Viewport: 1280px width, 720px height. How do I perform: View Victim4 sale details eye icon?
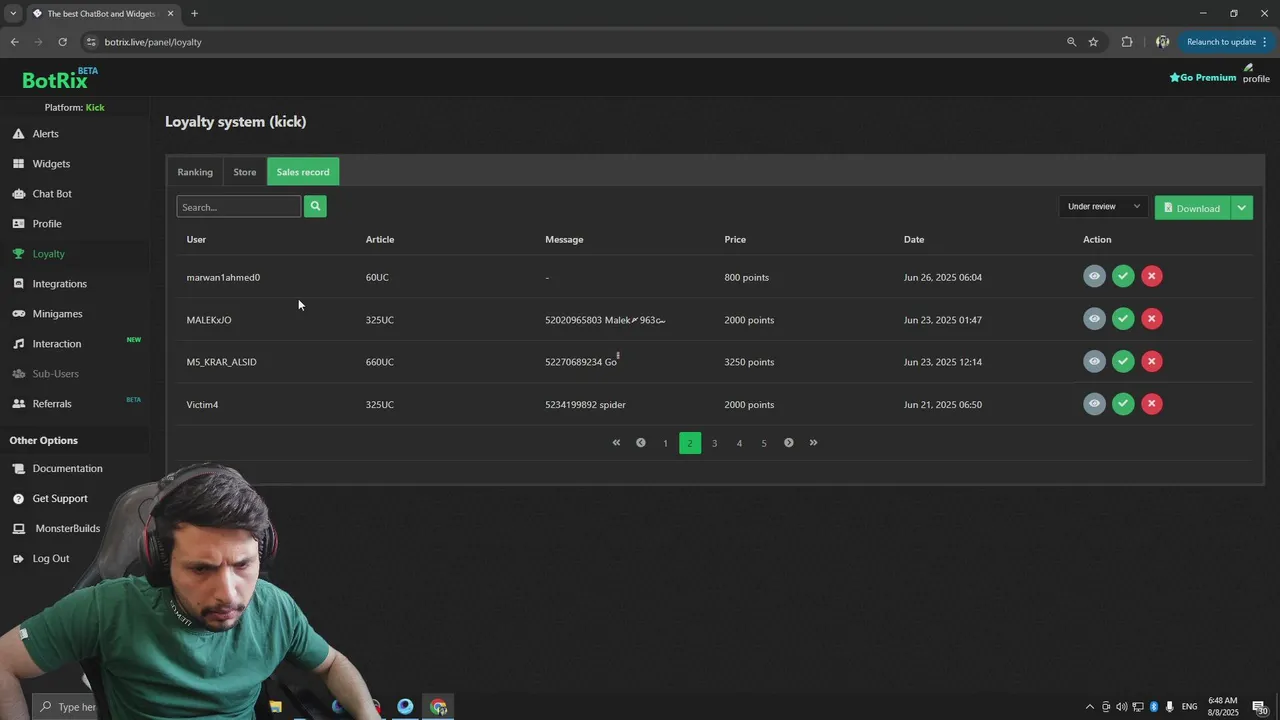coord(1094,404)
